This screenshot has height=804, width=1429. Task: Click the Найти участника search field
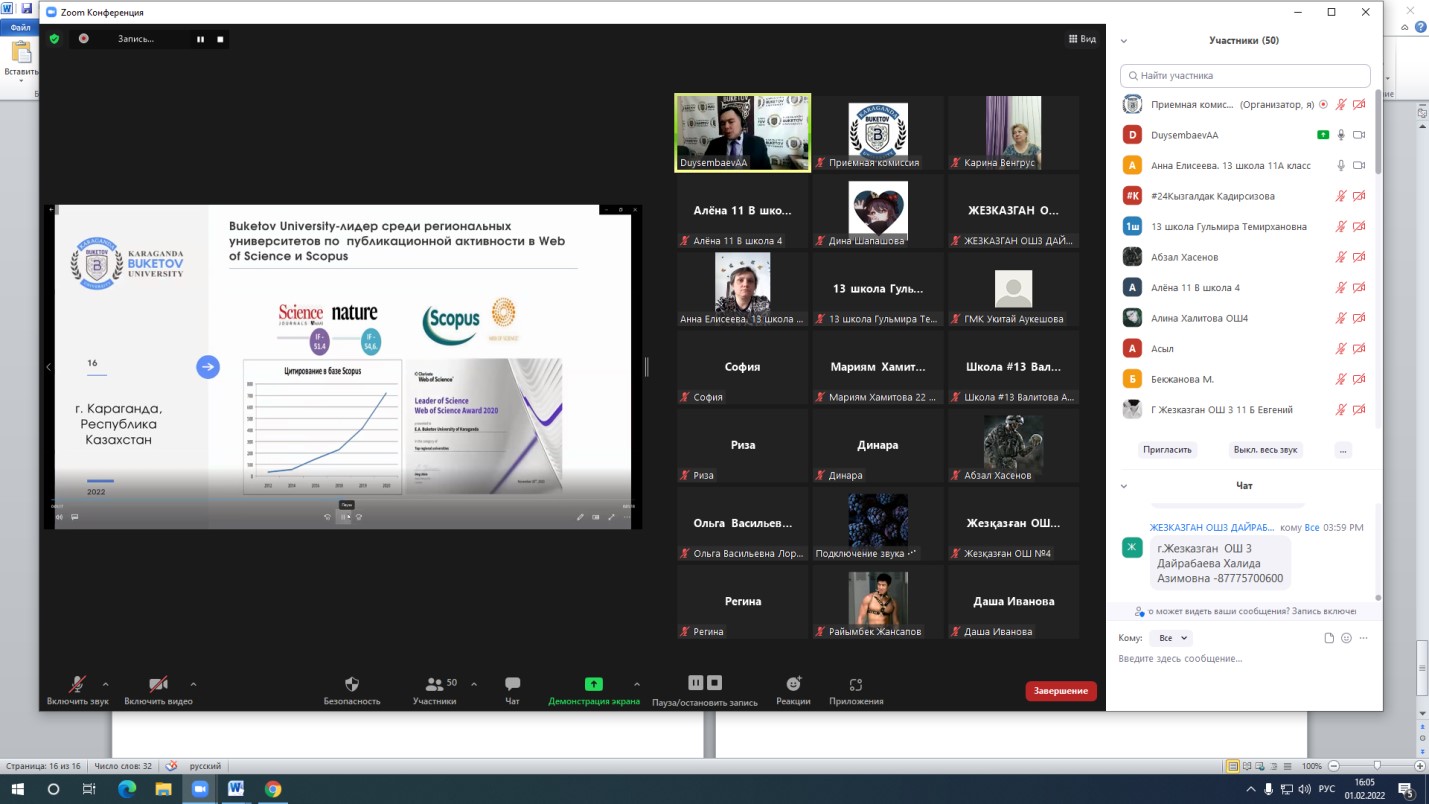pyautogui.click(x=1245, y=75)
